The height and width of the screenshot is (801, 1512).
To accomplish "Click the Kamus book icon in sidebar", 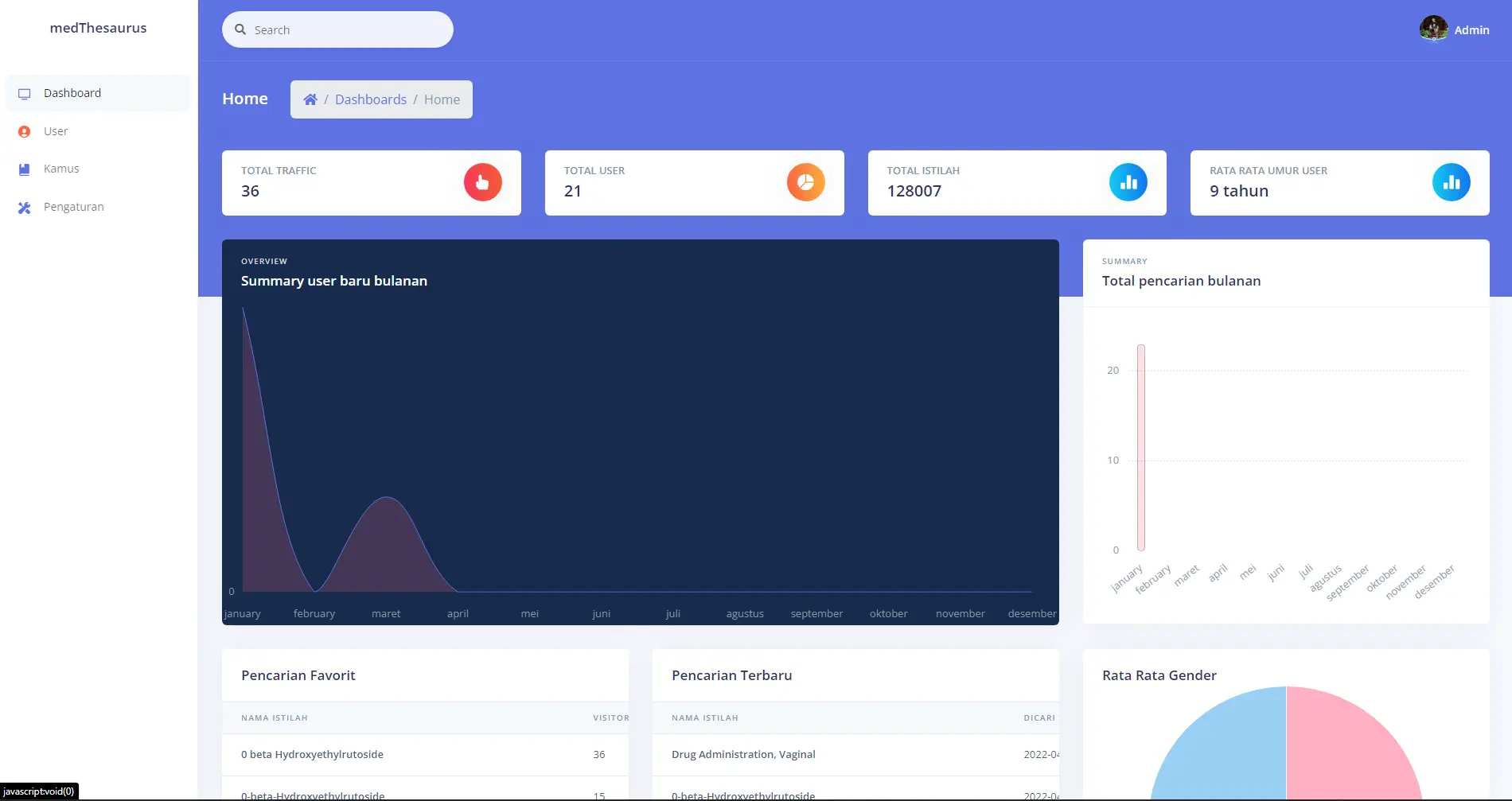I will point(25,169).
